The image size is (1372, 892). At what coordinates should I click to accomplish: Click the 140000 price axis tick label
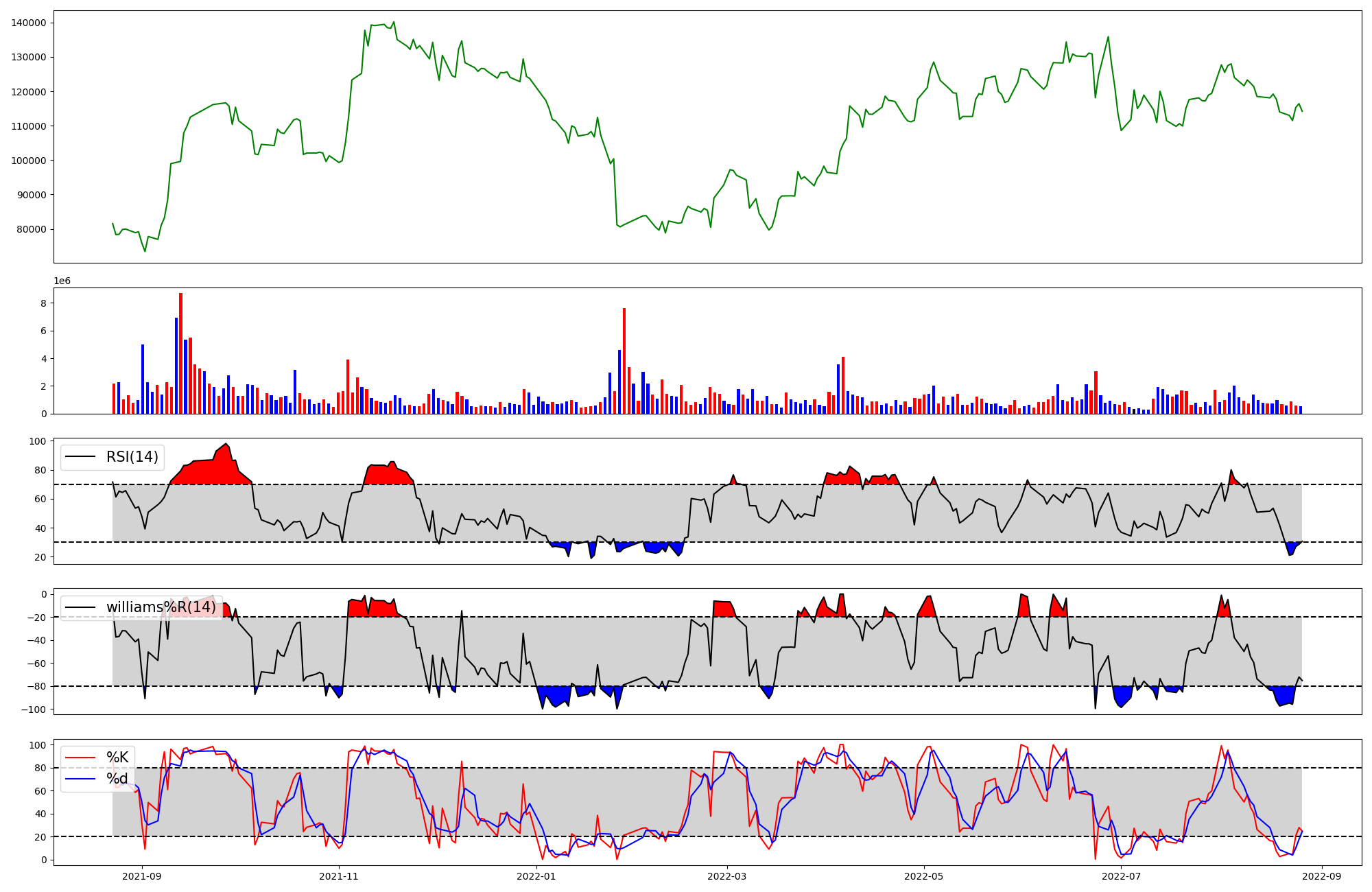click(x=29, y=23)
